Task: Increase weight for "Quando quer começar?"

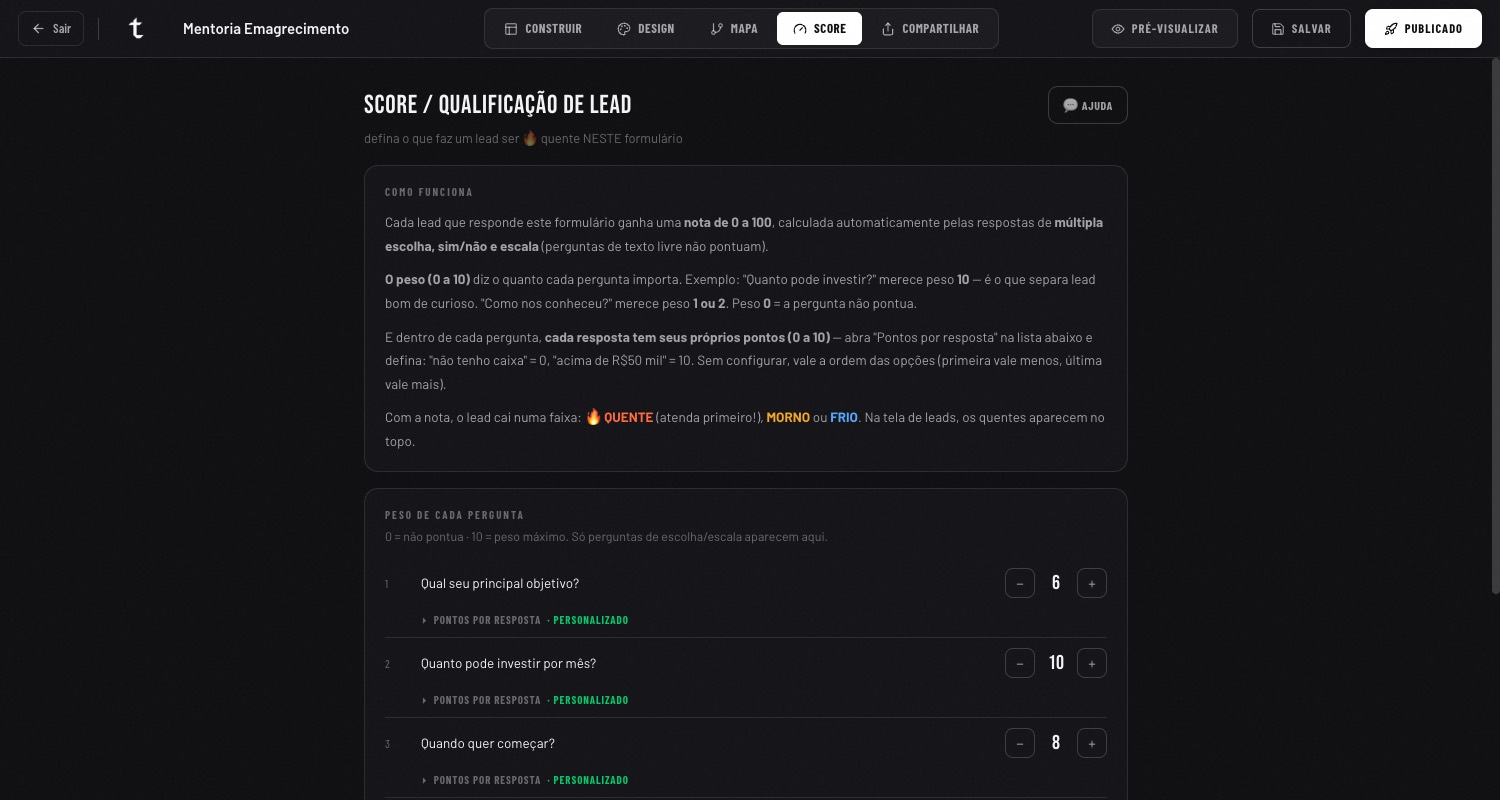Action: click(1092, 743)
